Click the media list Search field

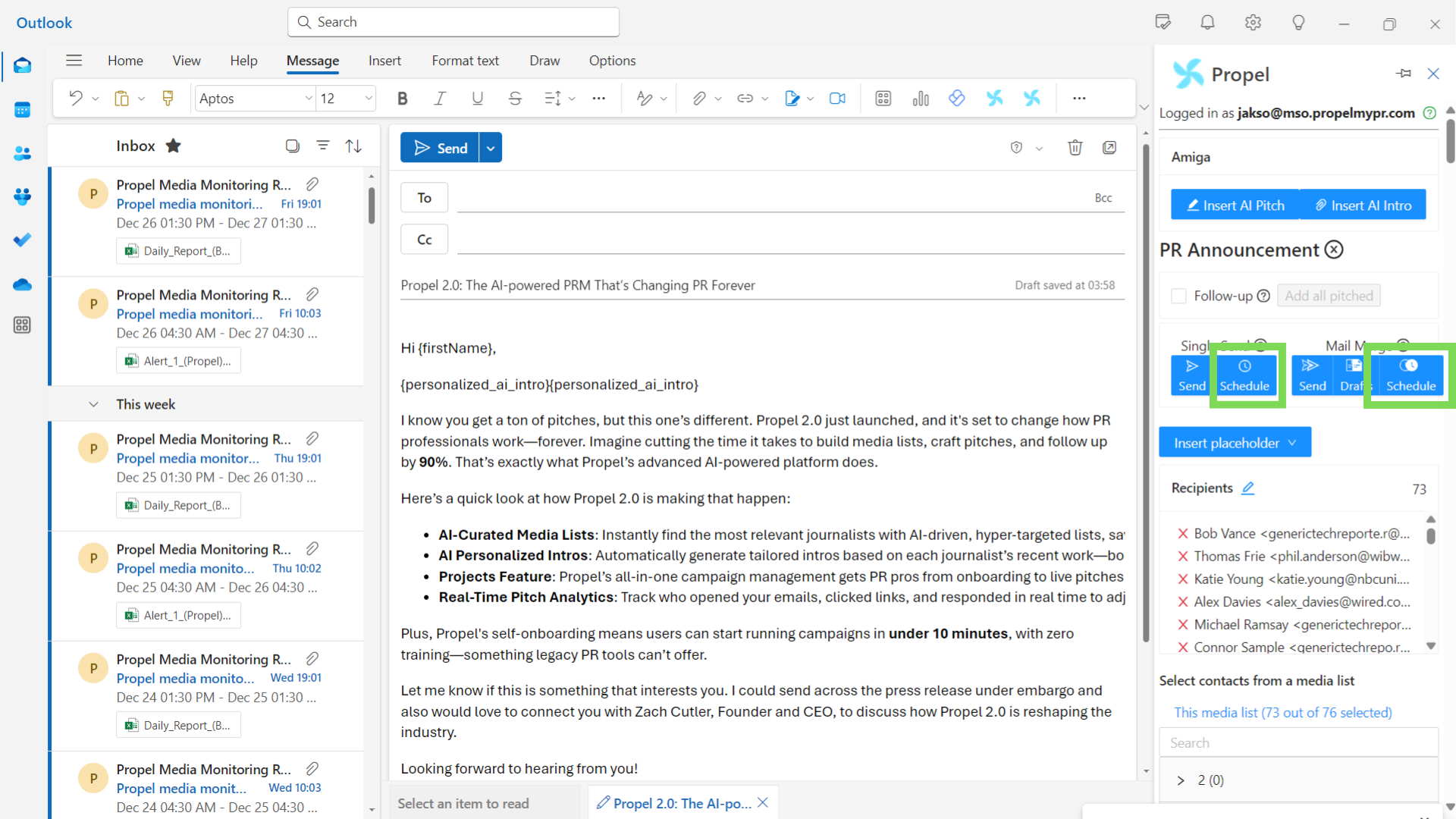tap(1298, 742)
